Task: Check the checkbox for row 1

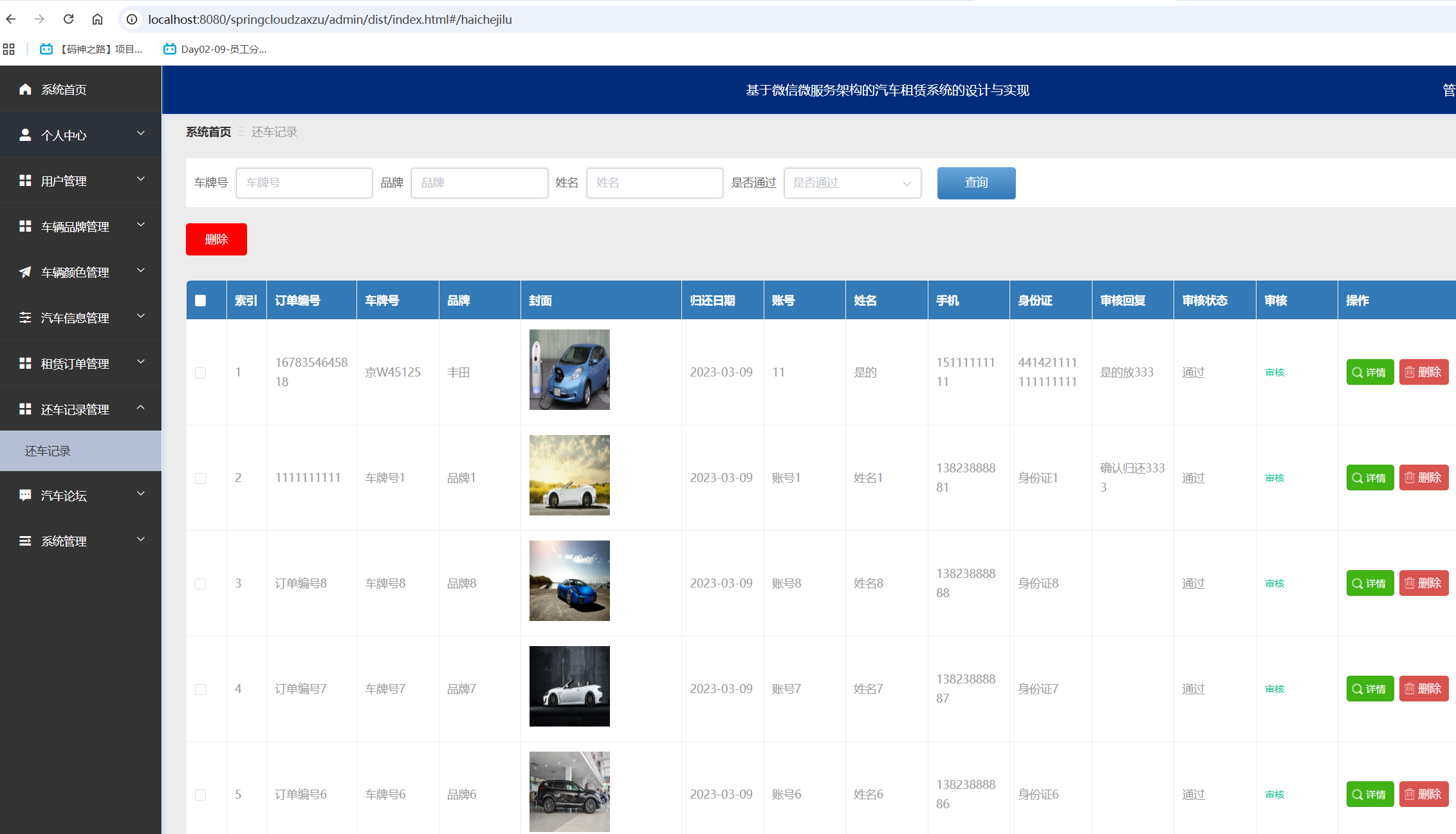Action: click(201, 373)
